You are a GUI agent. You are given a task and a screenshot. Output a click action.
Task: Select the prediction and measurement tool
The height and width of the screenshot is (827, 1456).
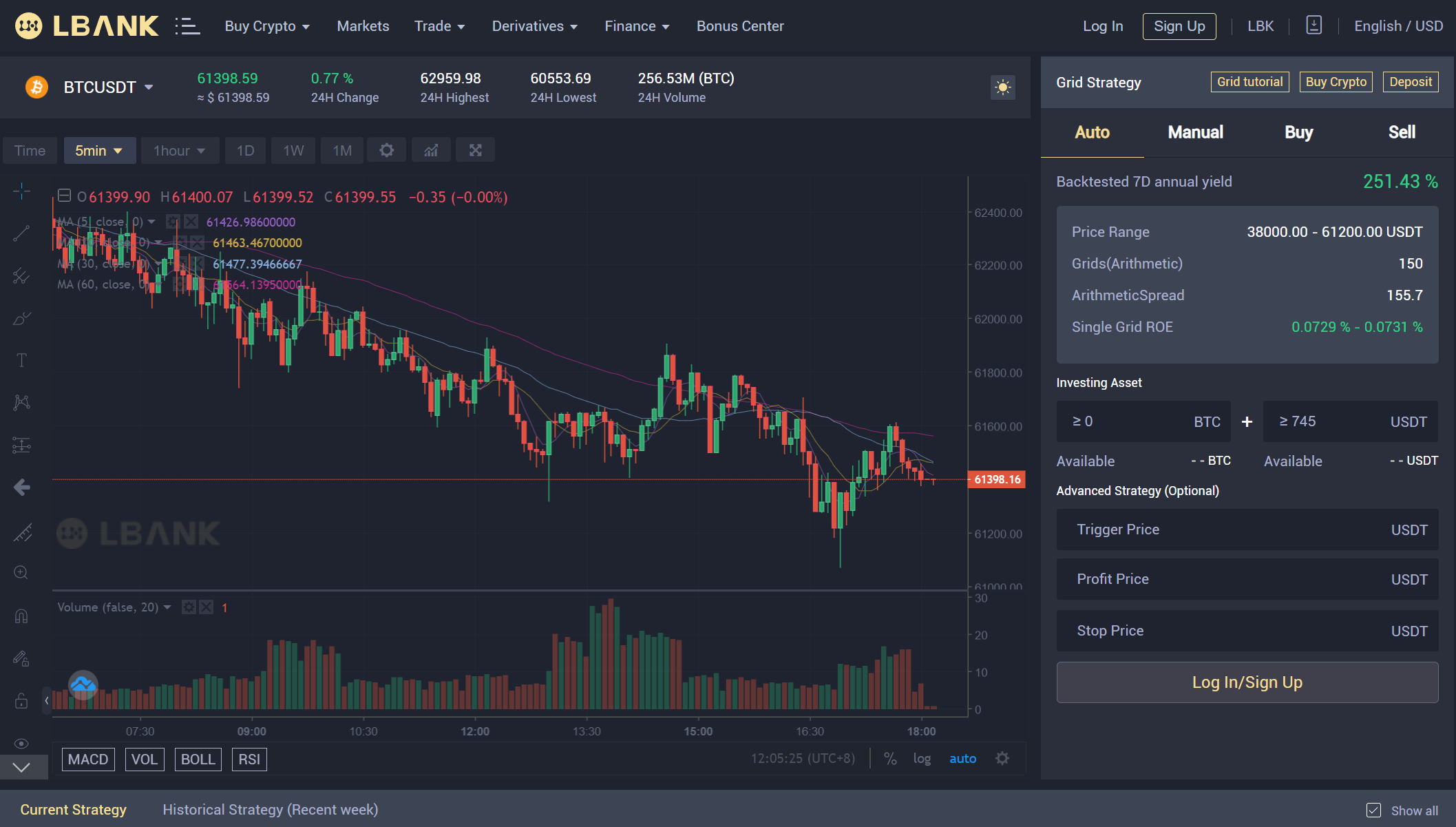tap(21, 445)
